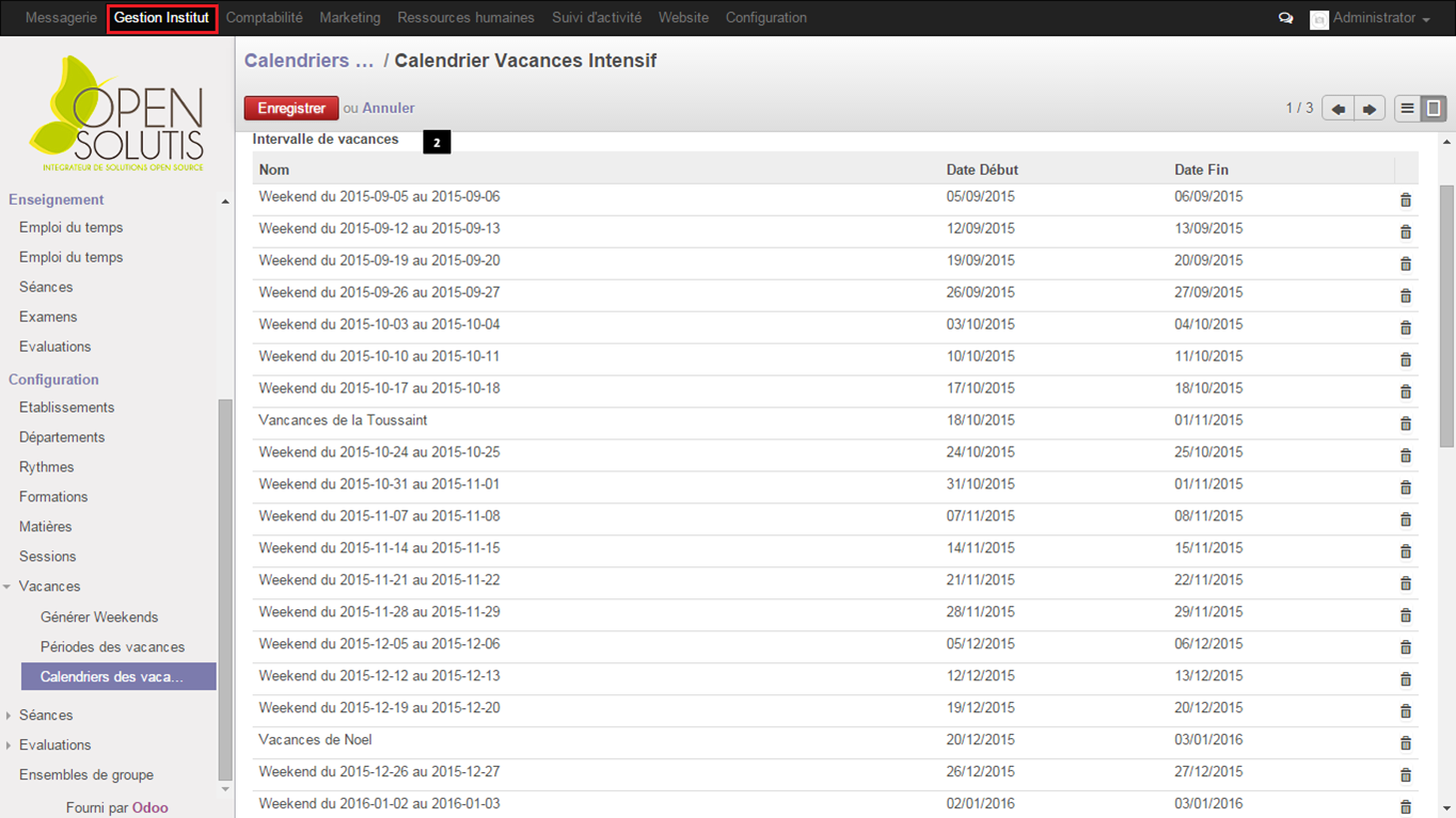Go to previous record arrow

(1338, 108)
